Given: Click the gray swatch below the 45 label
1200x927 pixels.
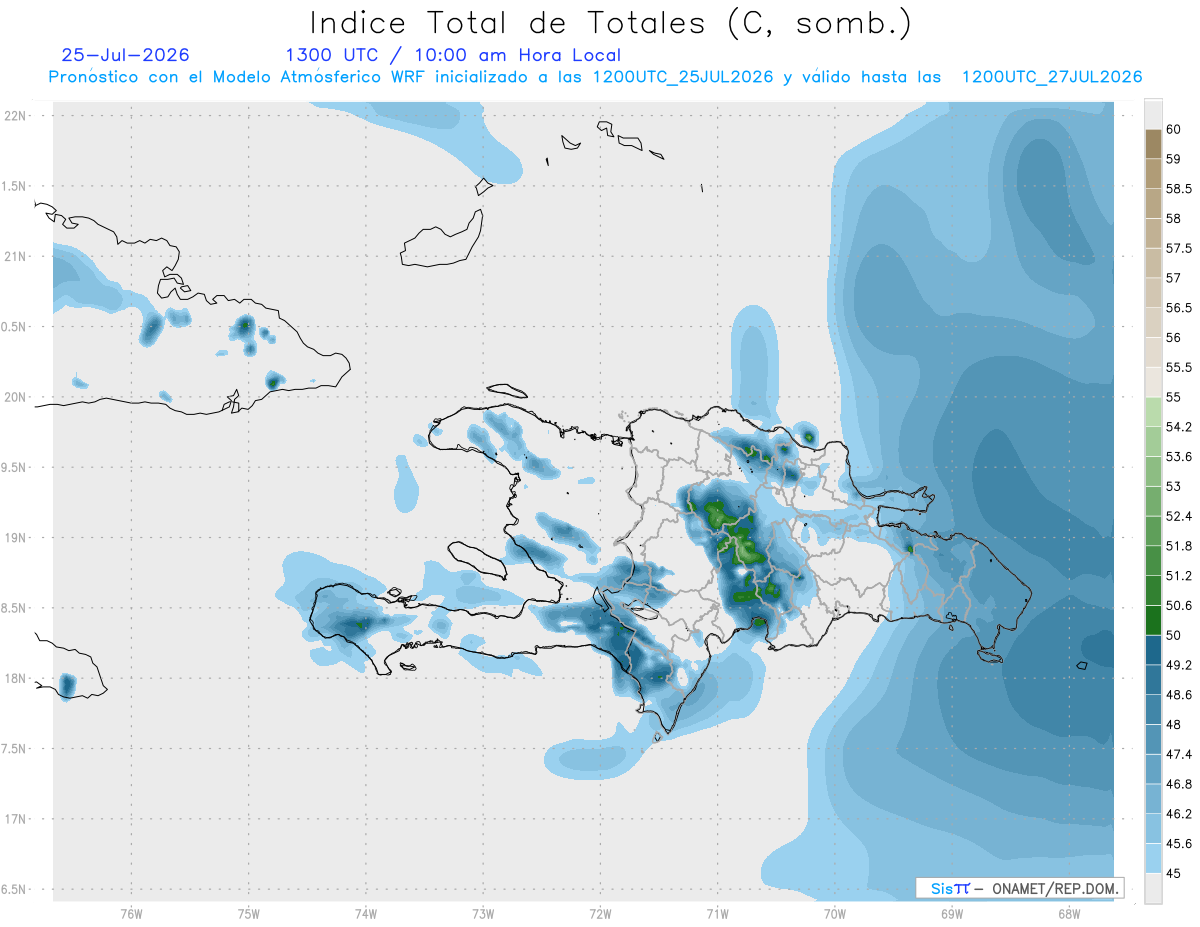Looking at the screenshot, I should (x=1153, y=888).
